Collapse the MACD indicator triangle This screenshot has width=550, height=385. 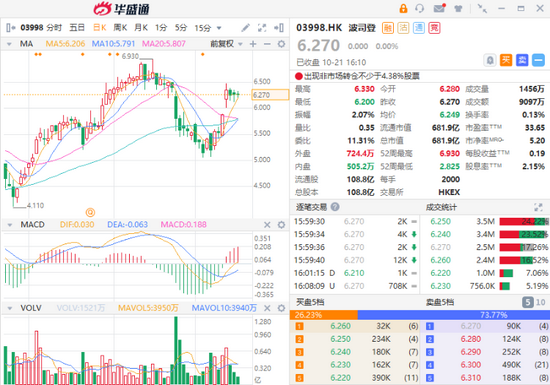(9, 225)
